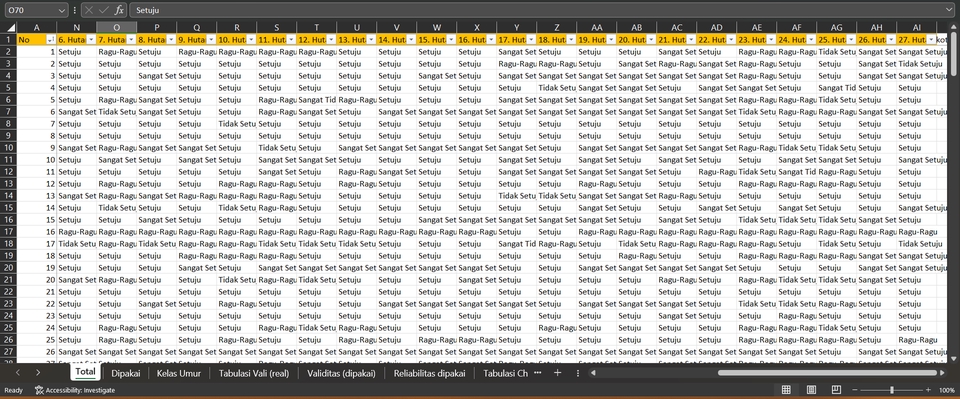
Task: Select column O header
Action: point(116,28)
